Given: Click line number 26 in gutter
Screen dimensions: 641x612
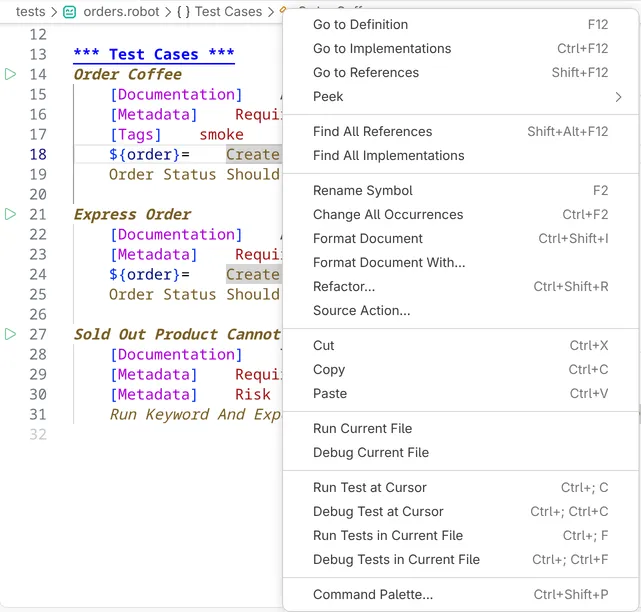Looking at the screenshot, I should [38, 314].
